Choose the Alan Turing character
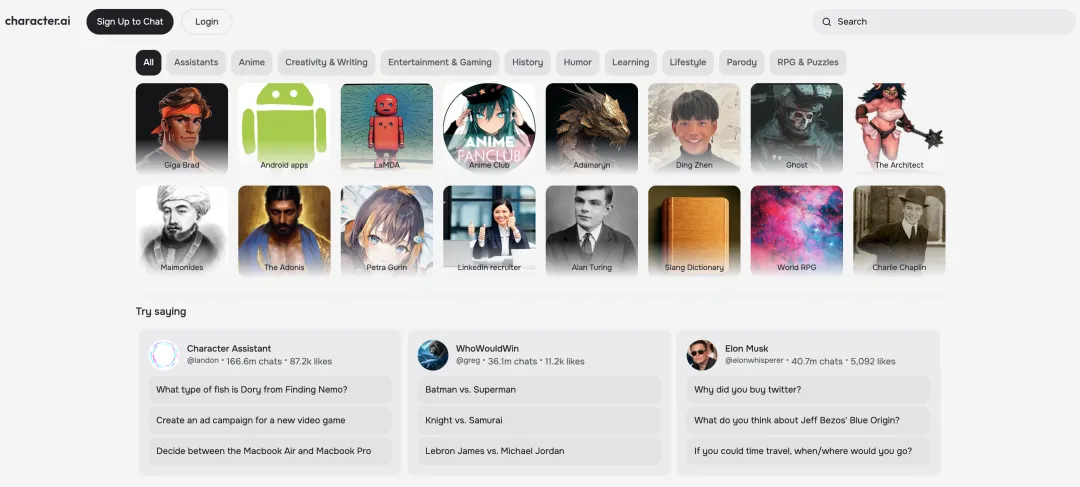The height and width of the screenshot is (487, 1080). tap(592, 230)
